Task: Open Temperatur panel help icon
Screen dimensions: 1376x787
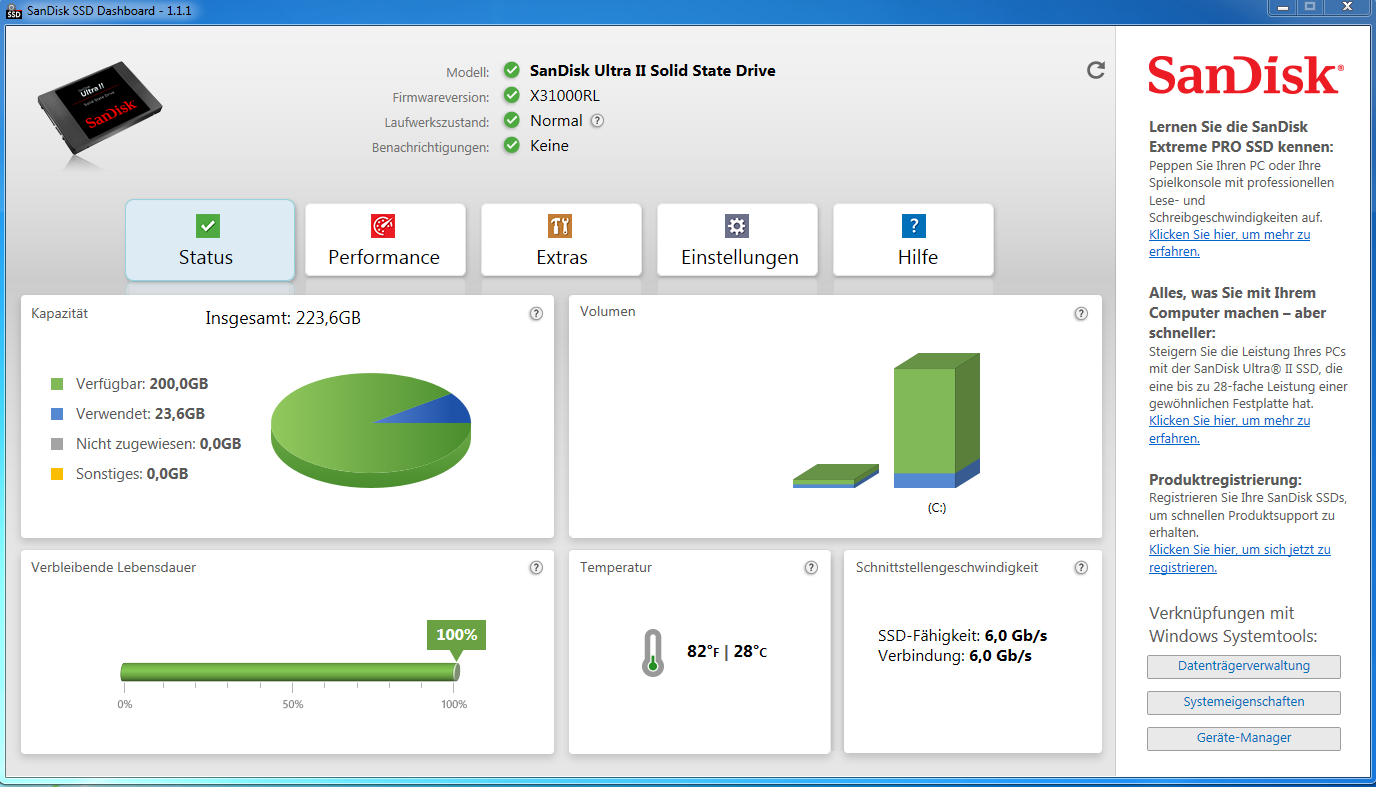Action: click(x=811, y=568)
